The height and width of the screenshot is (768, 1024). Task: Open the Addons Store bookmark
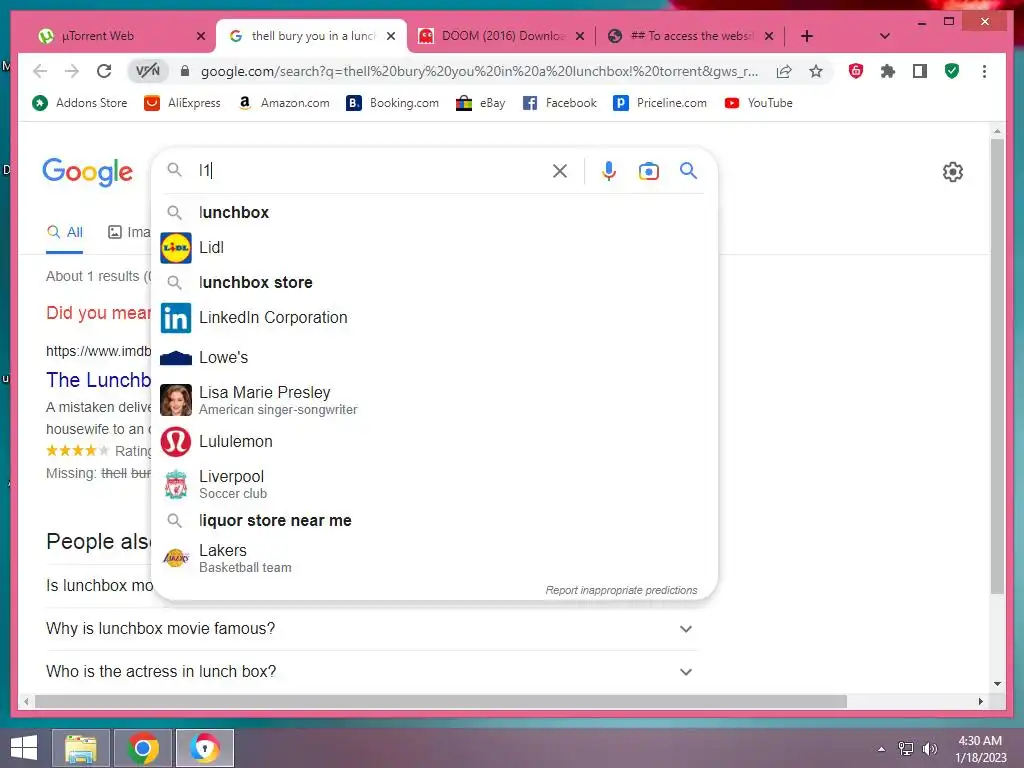tap(80, 103)
